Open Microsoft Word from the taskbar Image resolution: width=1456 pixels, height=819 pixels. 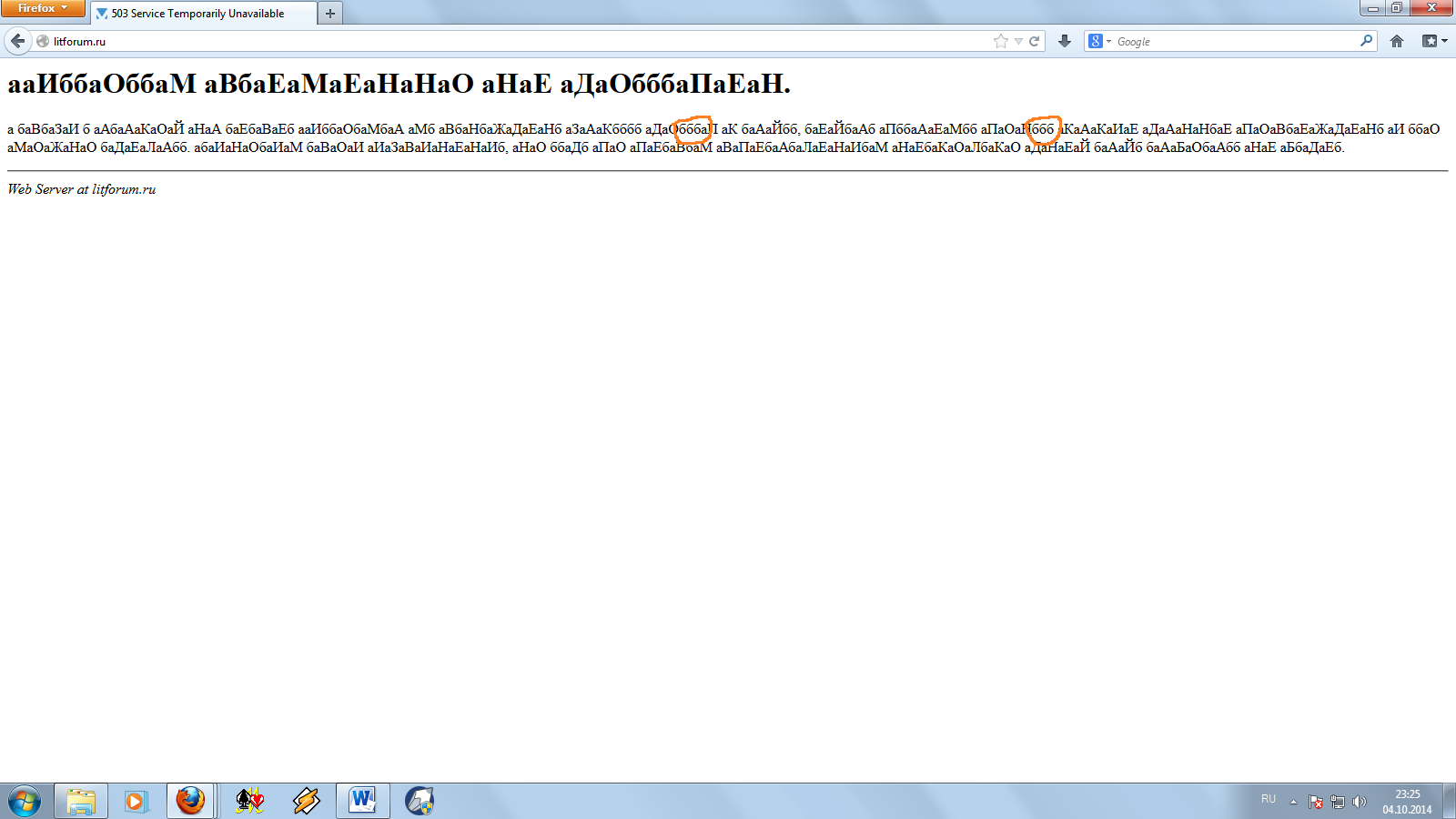[362, 801]
